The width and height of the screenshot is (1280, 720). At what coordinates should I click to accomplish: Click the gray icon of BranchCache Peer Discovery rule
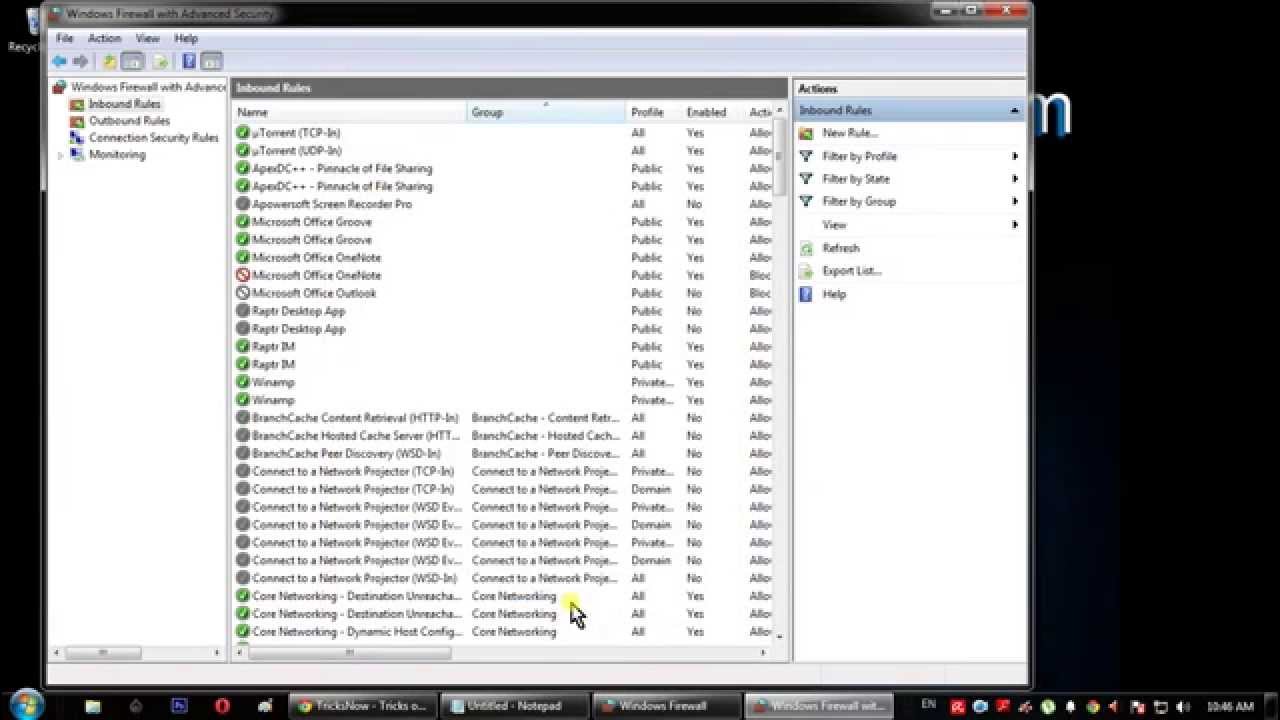point(243,453)
